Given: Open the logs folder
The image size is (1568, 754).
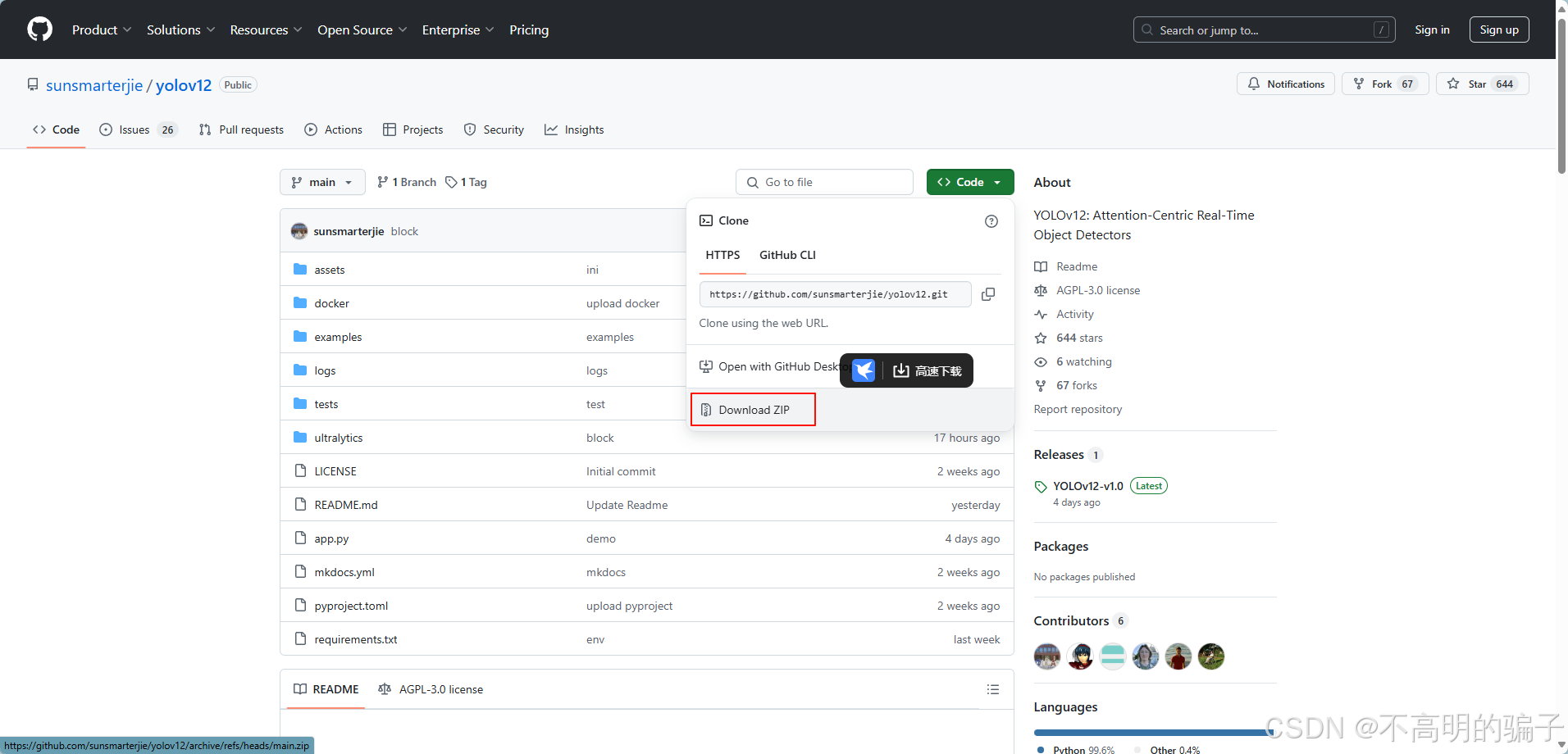Looking at the screenshot, I should point(325,370).
